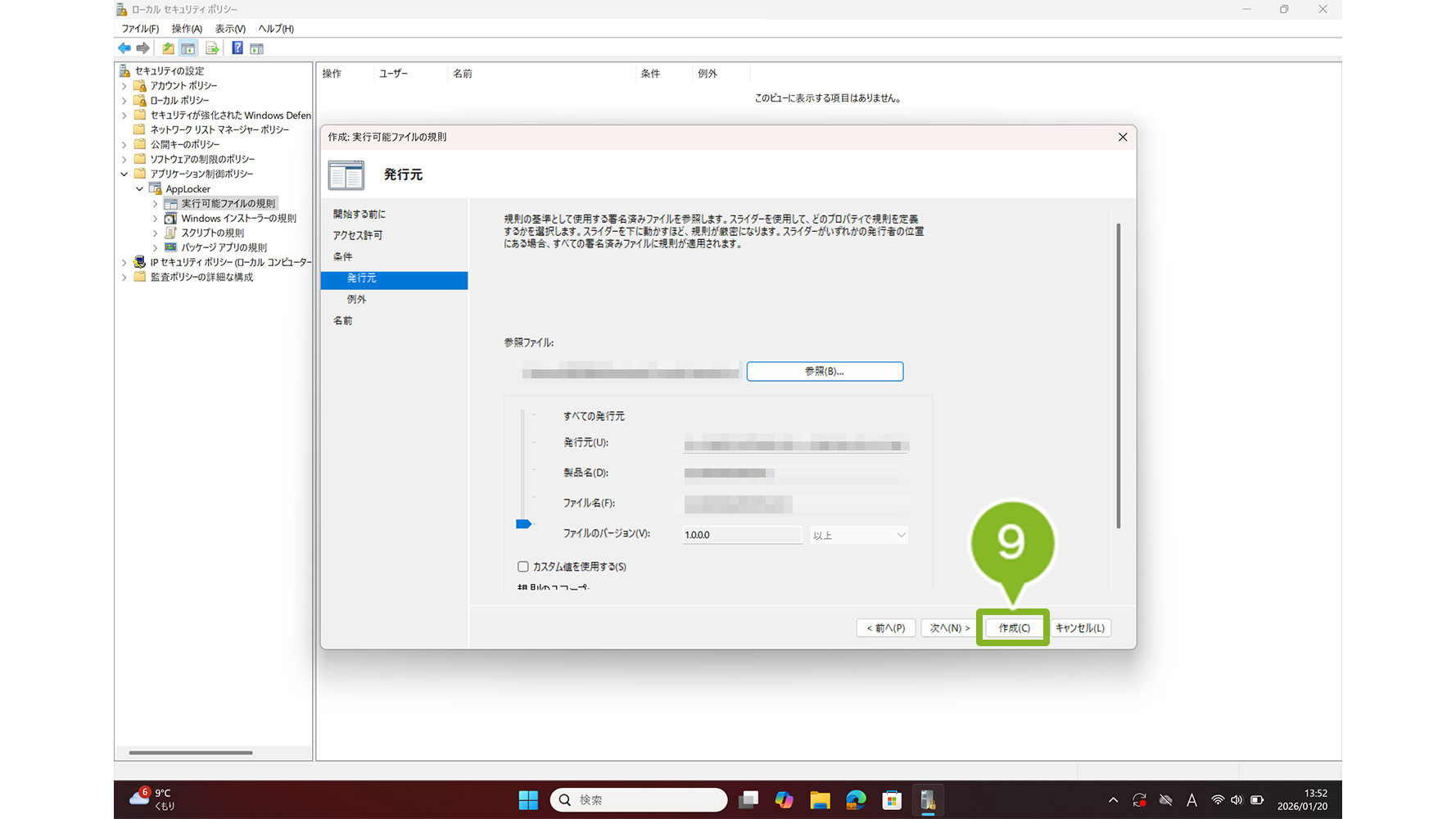Click the file version input field

pyautogui.click(x=742, y=535)
